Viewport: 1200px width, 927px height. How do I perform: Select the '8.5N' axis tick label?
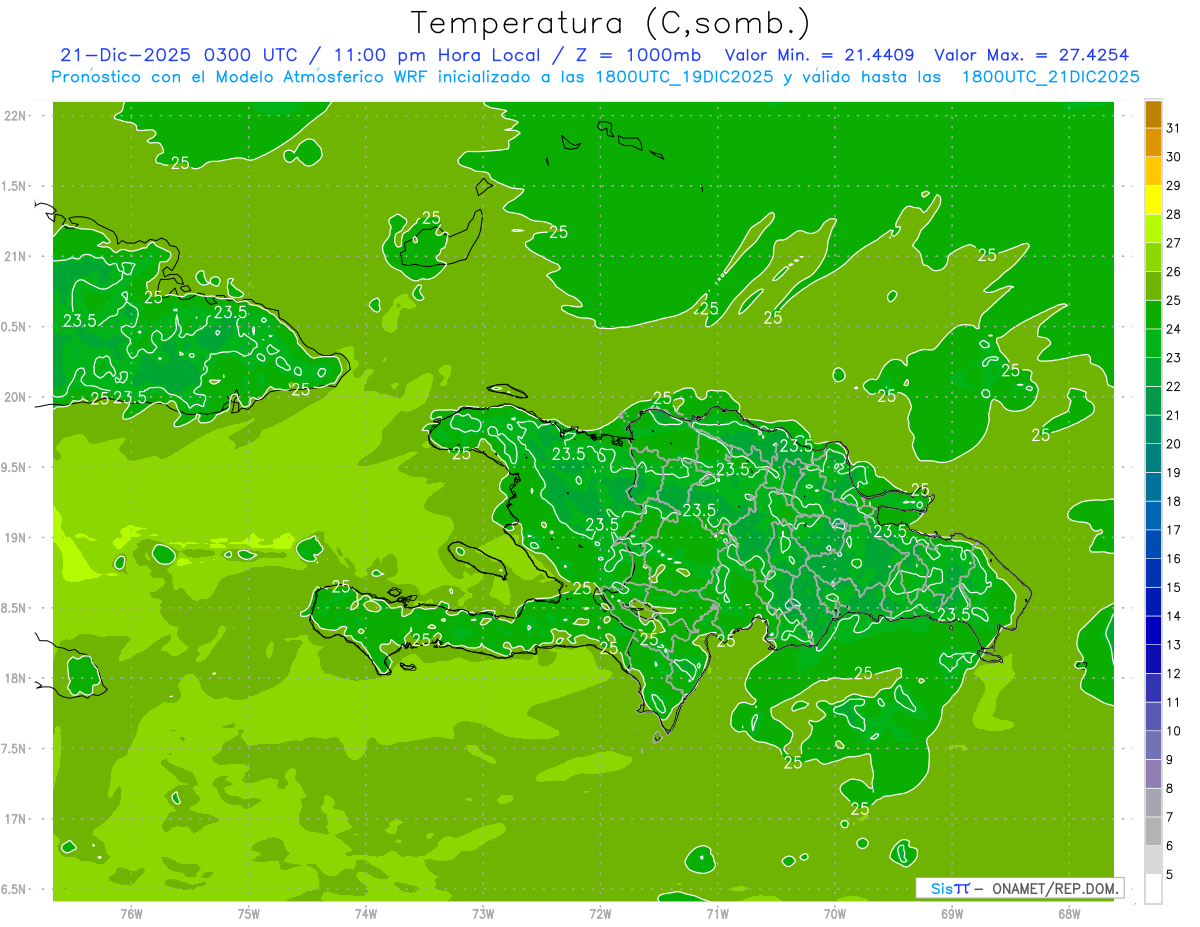[x=15, y=608]
